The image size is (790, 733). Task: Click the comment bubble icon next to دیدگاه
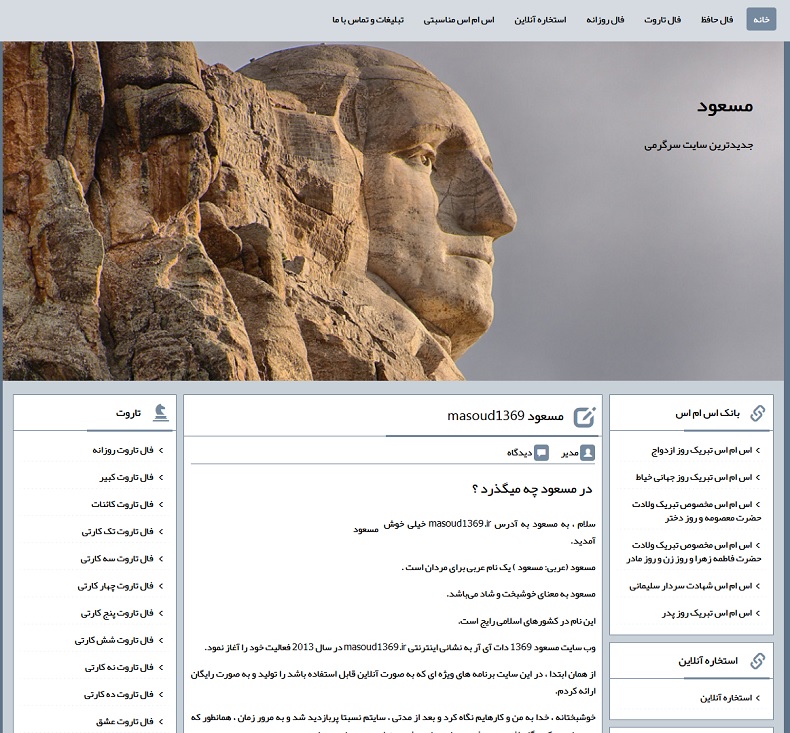[x=542, y=452]
